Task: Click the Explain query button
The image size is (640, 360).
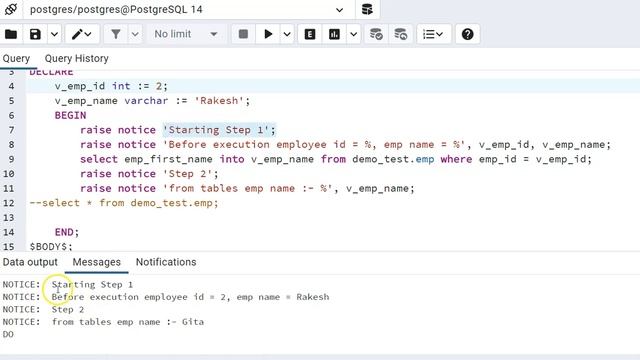Action: click(x=310, y=34)
